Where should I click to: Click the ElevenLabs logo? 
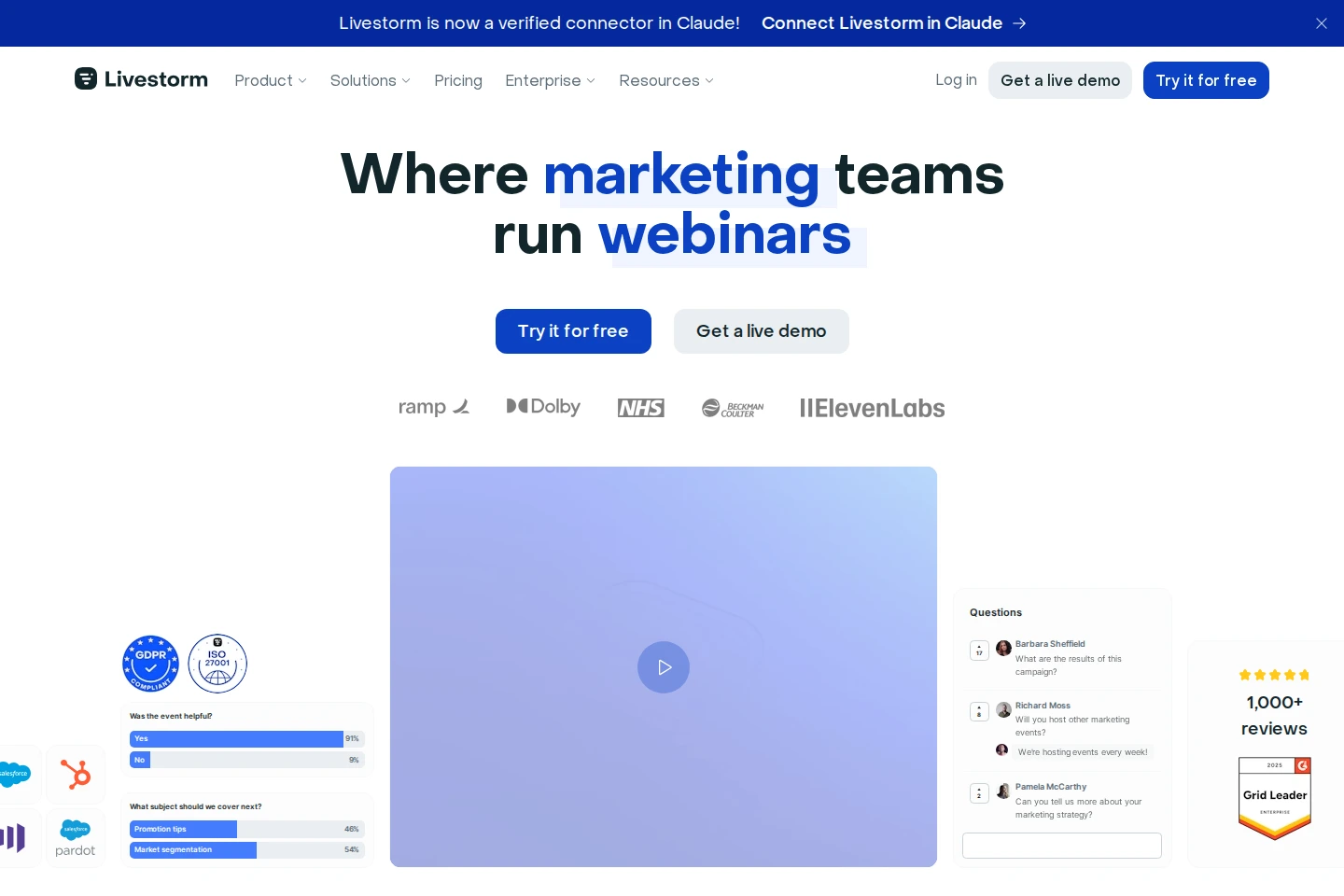tap(873, 408)
